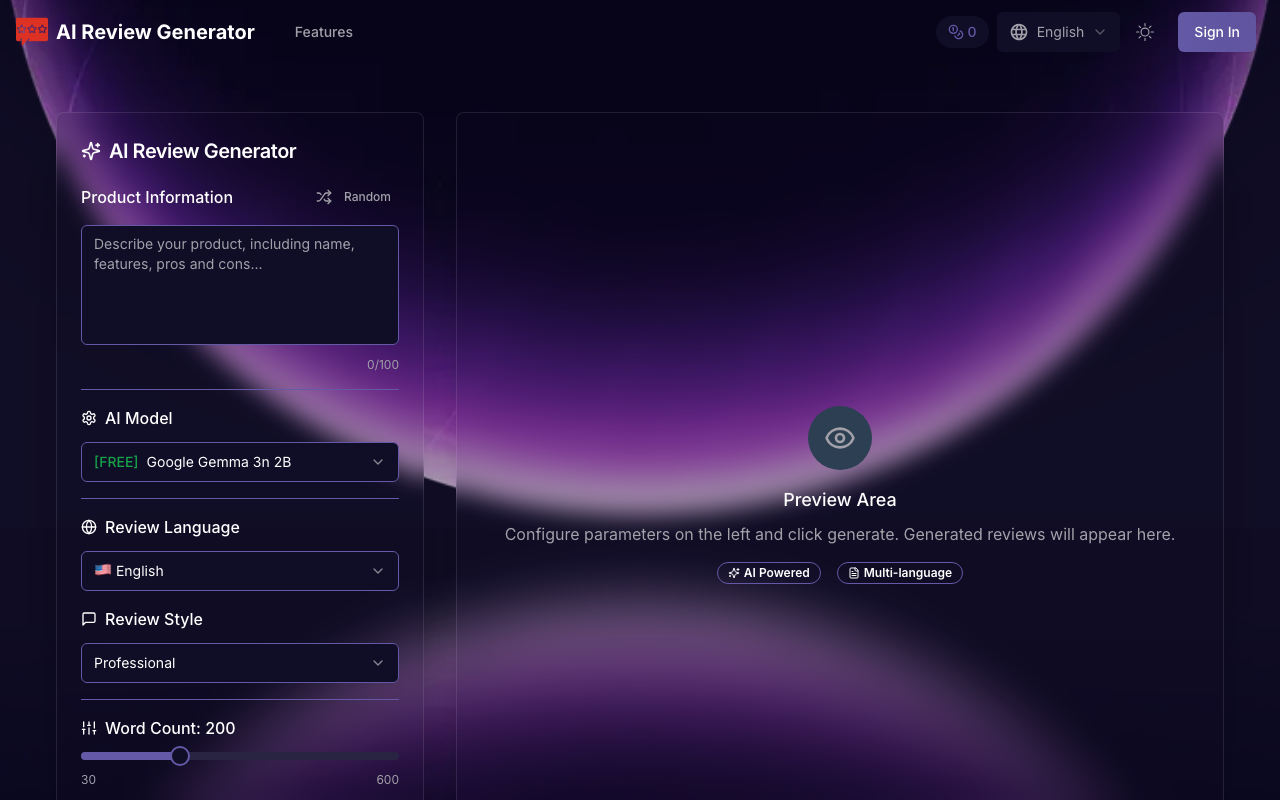Click the 0/100 character counter

tap(383, 365)
